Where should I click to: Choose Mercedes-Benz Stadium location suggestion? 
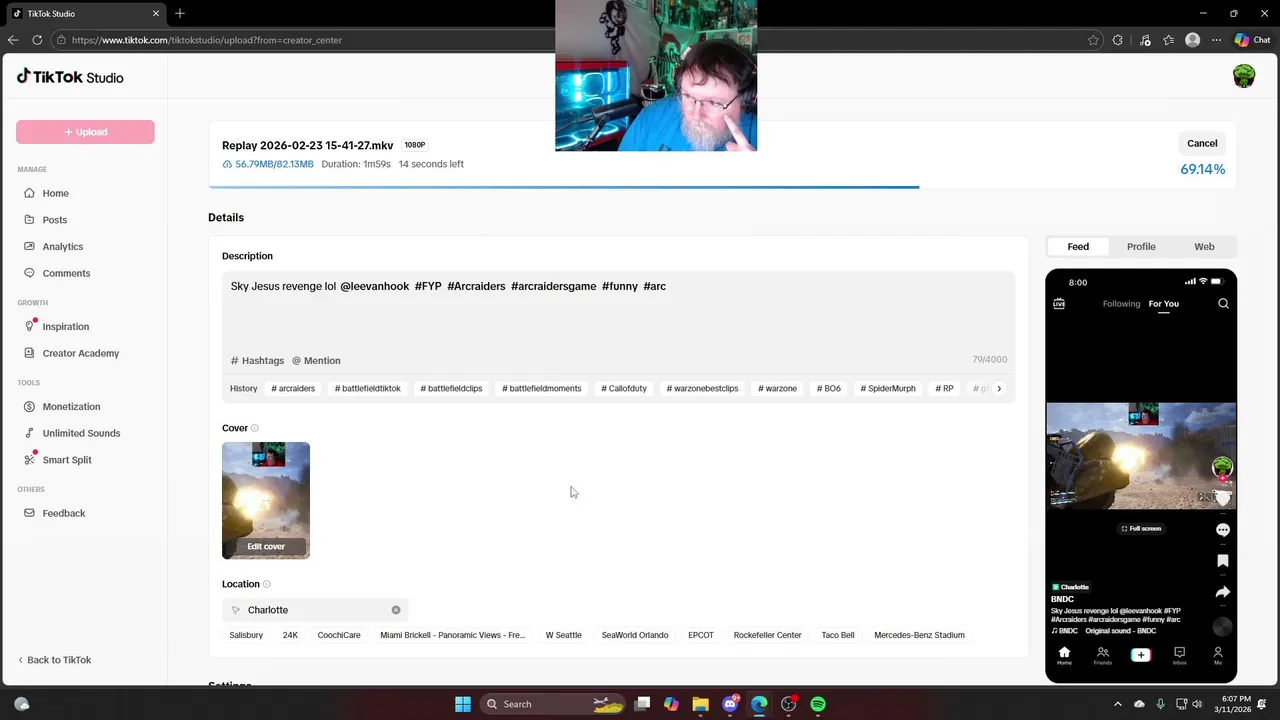click(919, 635)
